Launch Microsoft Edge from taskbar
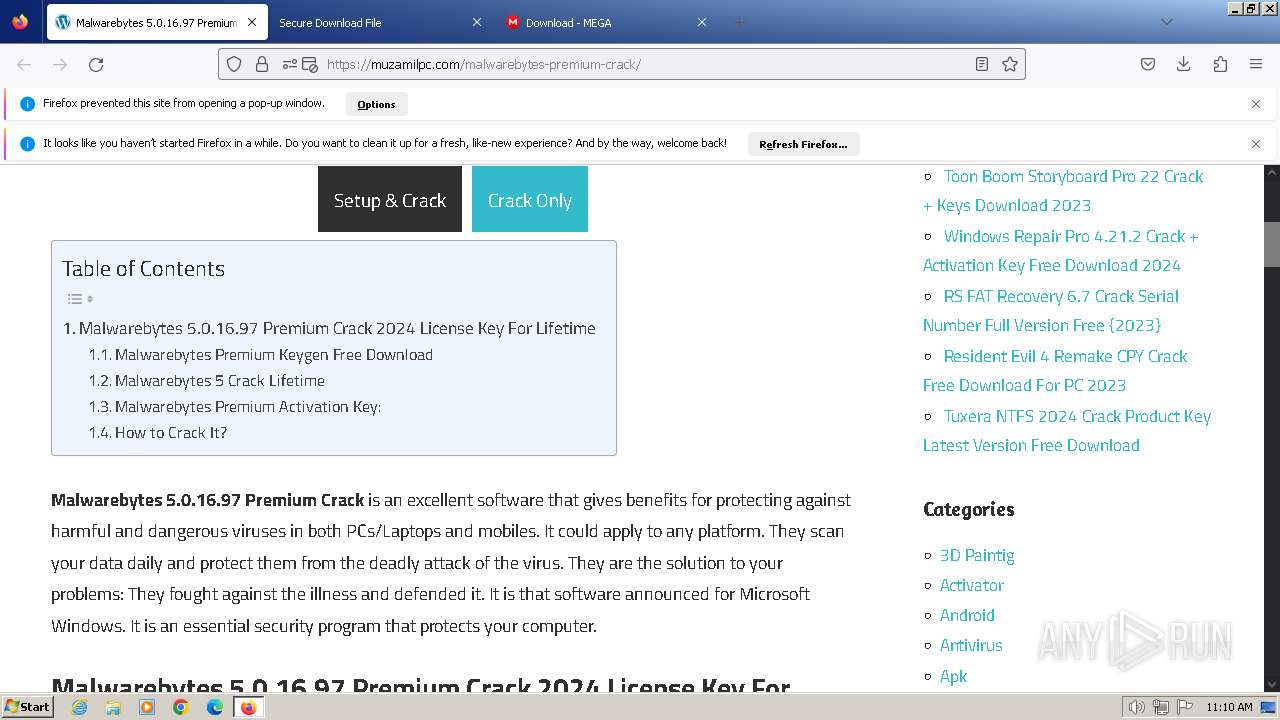 click(215, 707)
